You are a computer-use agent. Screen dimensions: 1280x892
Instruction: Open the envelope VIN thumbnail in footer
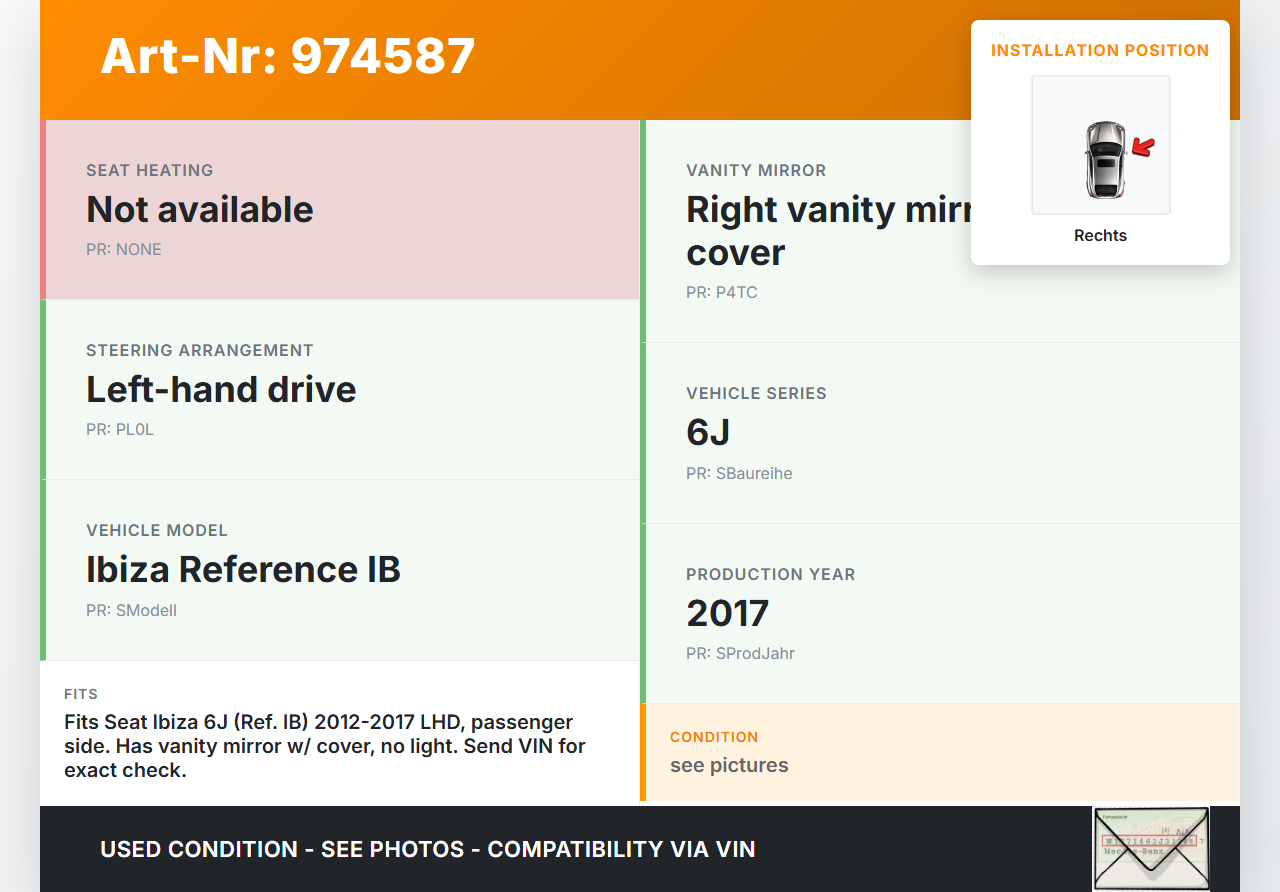coord(1150,848)
